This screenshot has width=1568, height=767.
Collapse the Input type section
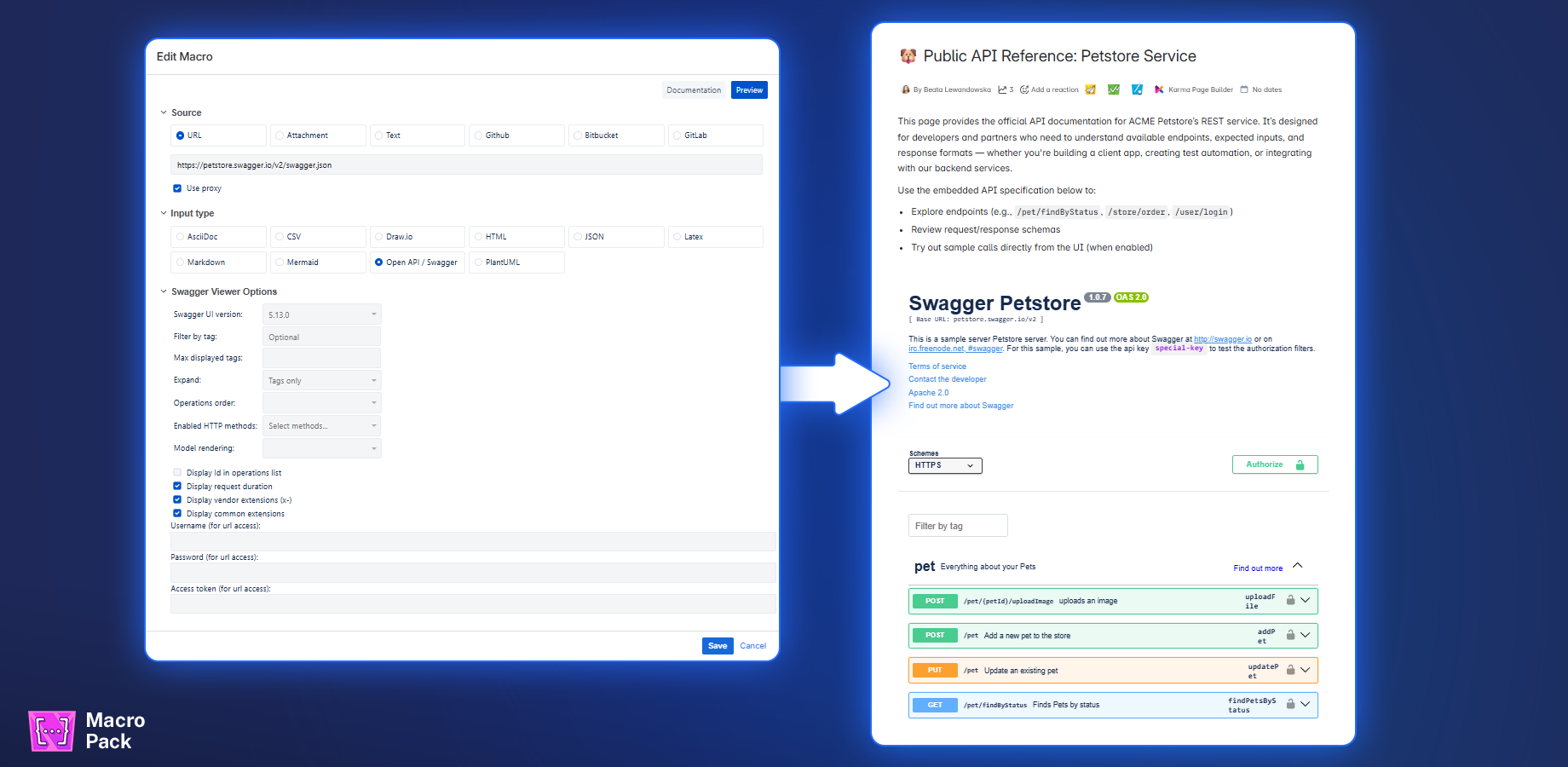tap(164, 213)
